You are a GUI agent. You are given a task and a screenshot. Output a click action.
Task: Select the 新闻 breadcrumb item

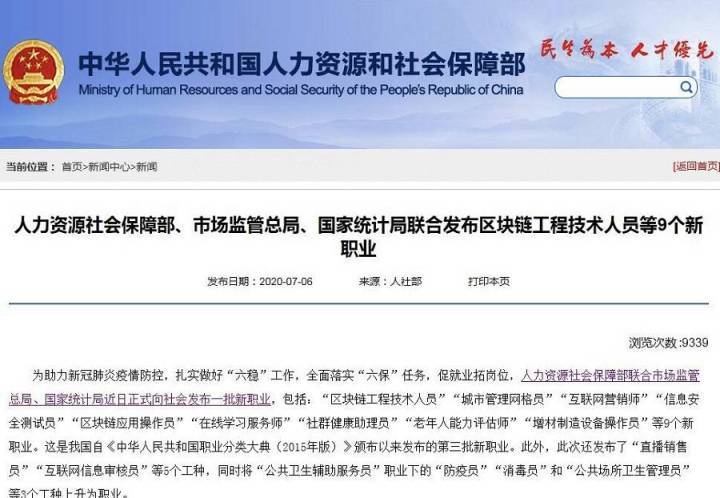[146, 167]
